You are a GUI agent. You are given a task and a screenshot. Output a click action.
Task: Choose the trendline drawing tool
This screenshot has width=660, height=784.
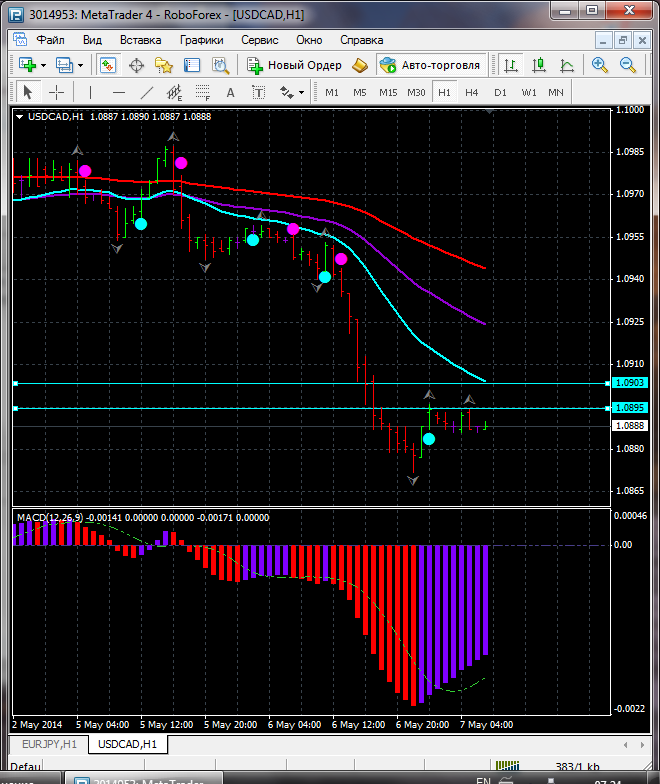click(147, 92)
